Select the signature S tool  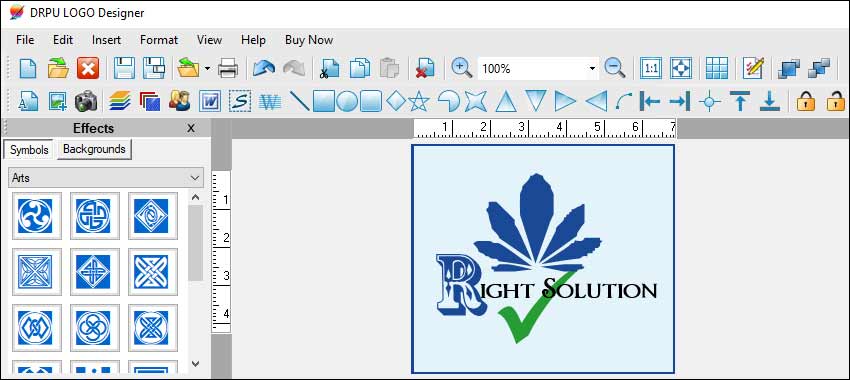(239, 101)
